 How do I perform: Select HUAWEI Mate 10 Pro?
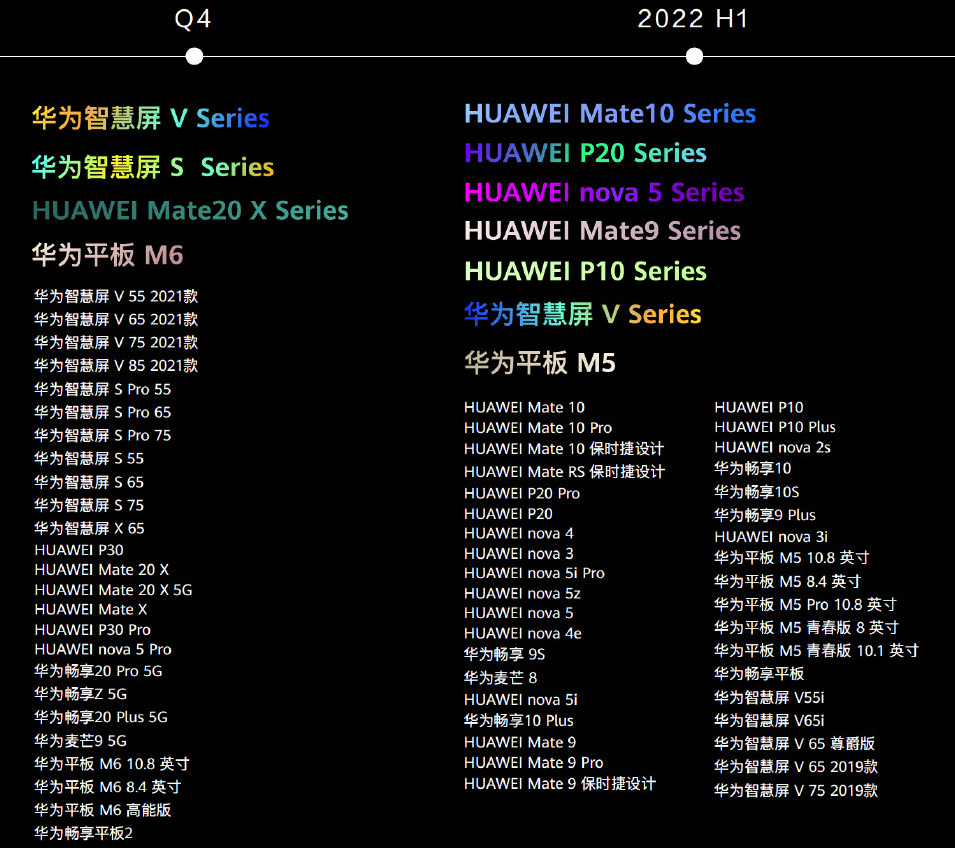coord(538,428)
